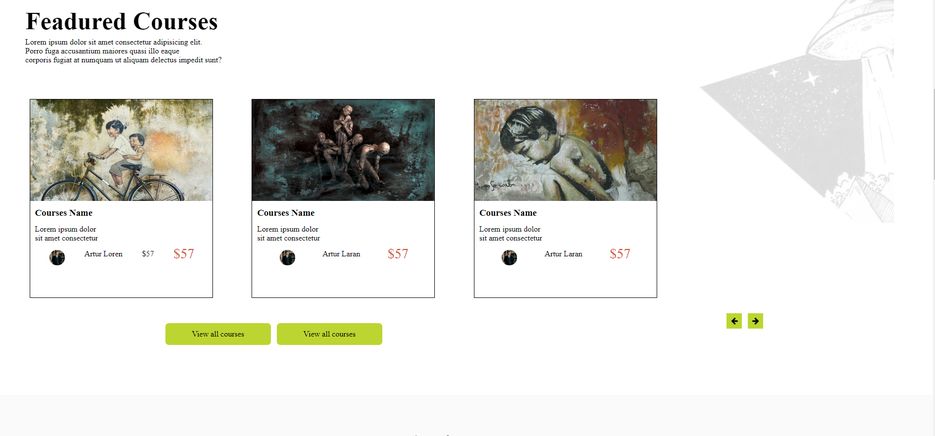Click the Feadured Courses heading
Viewport: 935px width, 436px height.
(122, 21)
